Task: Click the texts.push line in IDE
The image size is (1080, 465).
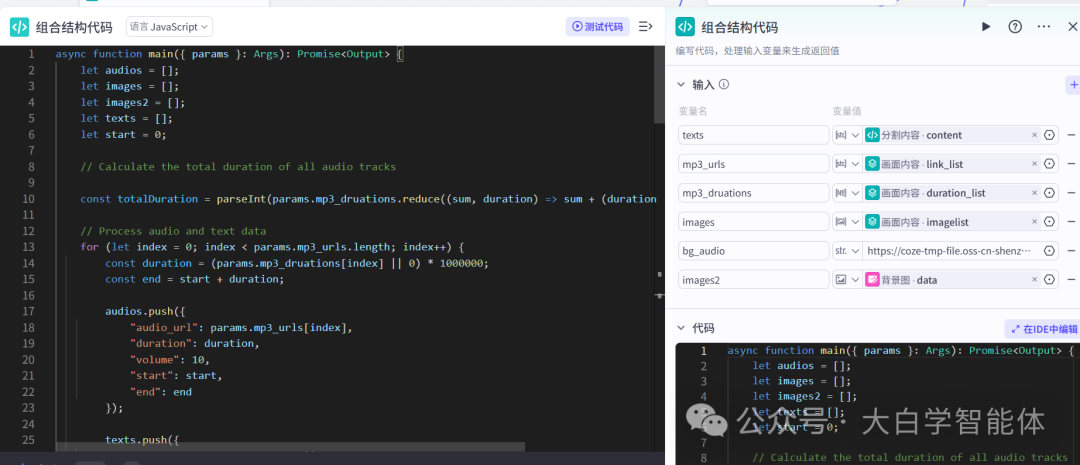Action: pyautogui.click(x=142, y=440)
